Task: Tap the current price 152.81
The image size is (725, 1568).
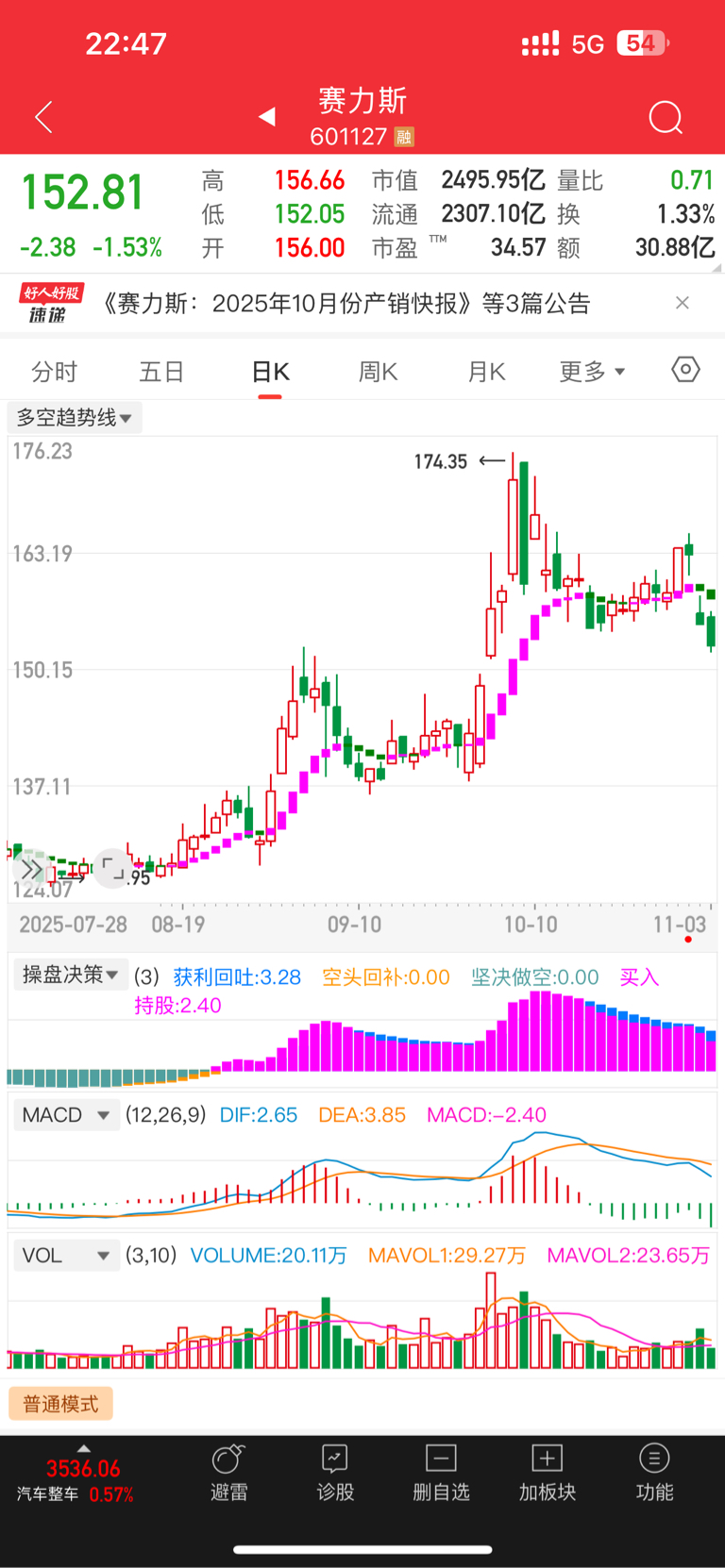Action: tap(82, 192)
